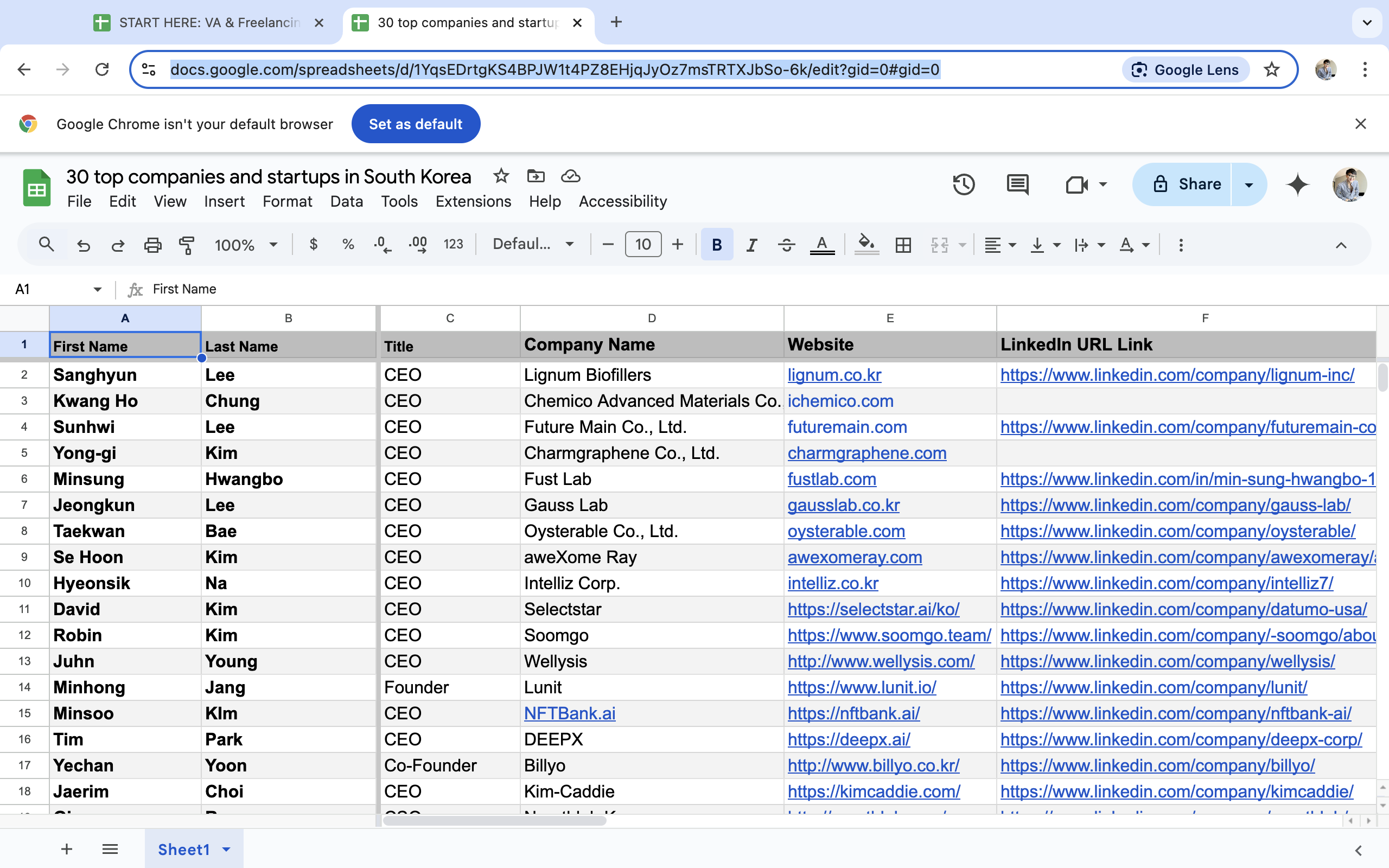
Task: Apply percent format icon
Action: (348, 245)
